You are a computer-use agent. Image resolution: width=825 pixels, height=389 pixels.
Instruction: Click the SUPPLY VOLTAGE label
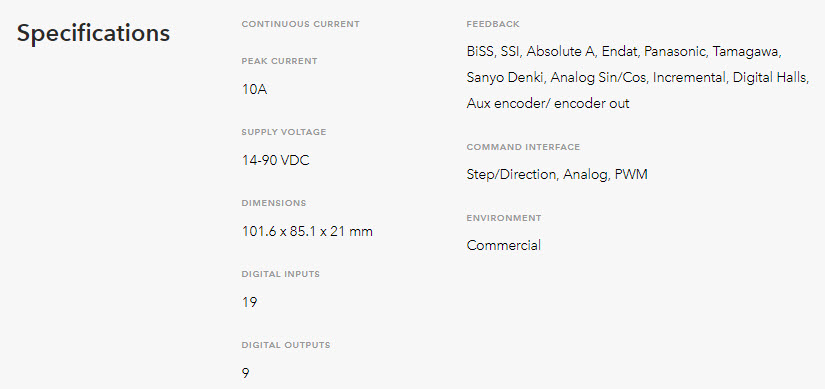pos(284,132)
